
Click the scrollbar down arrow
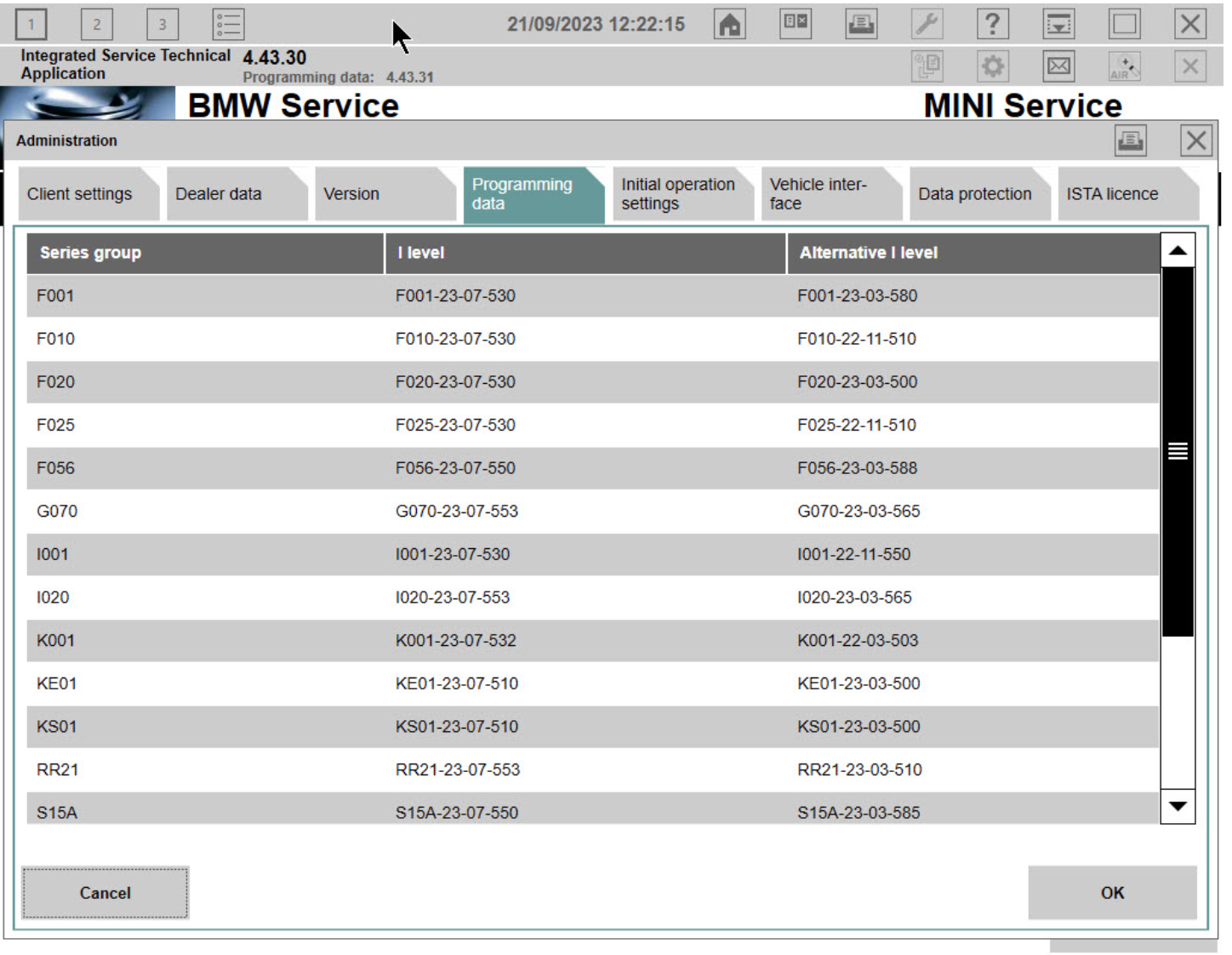click(1178, 806)
